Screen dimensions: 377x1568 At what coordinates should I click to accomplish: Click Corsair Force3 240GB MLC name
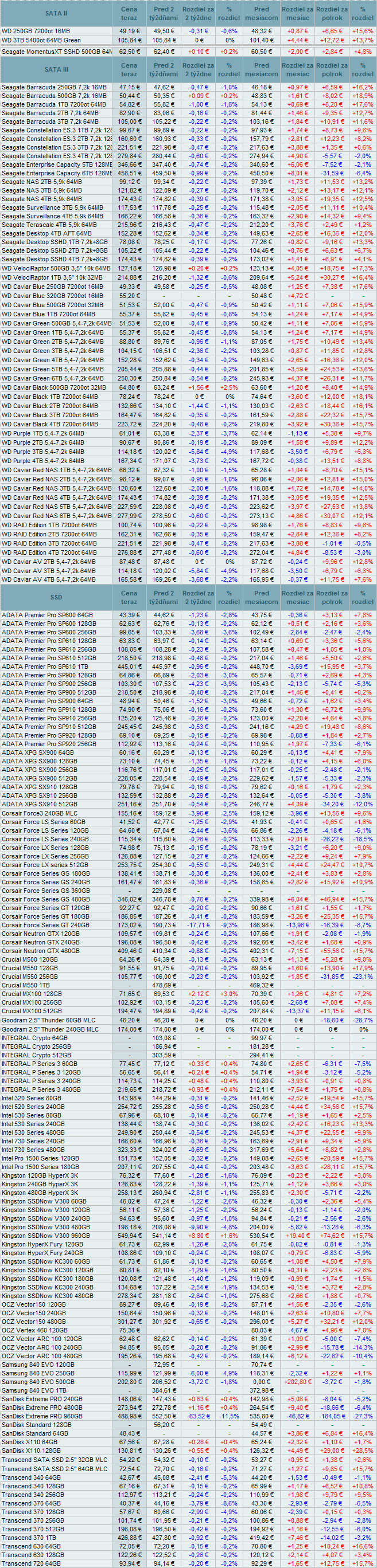pos(40,813)
